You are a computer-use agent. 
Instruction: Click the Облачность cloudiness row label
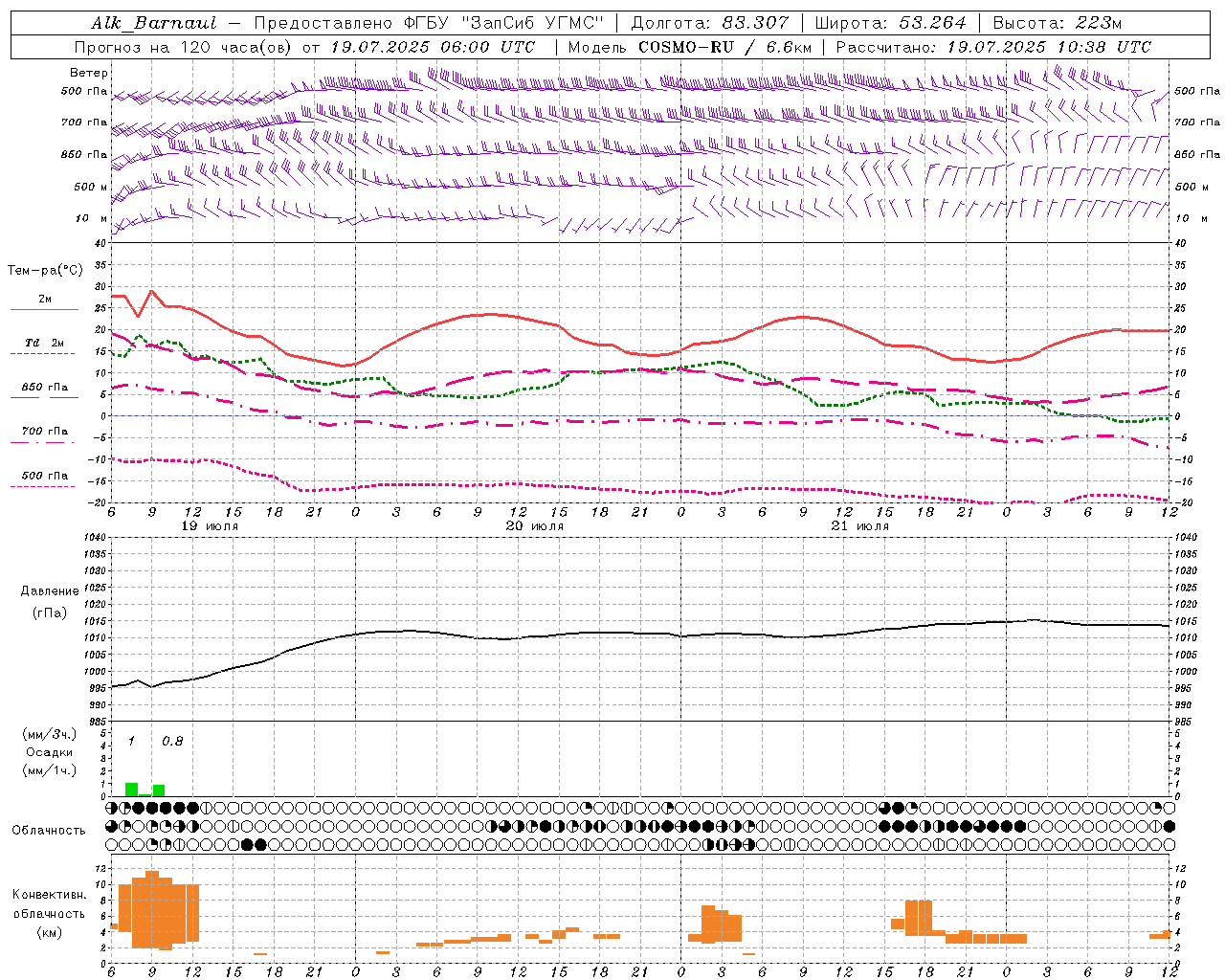[x=48, y=831]
